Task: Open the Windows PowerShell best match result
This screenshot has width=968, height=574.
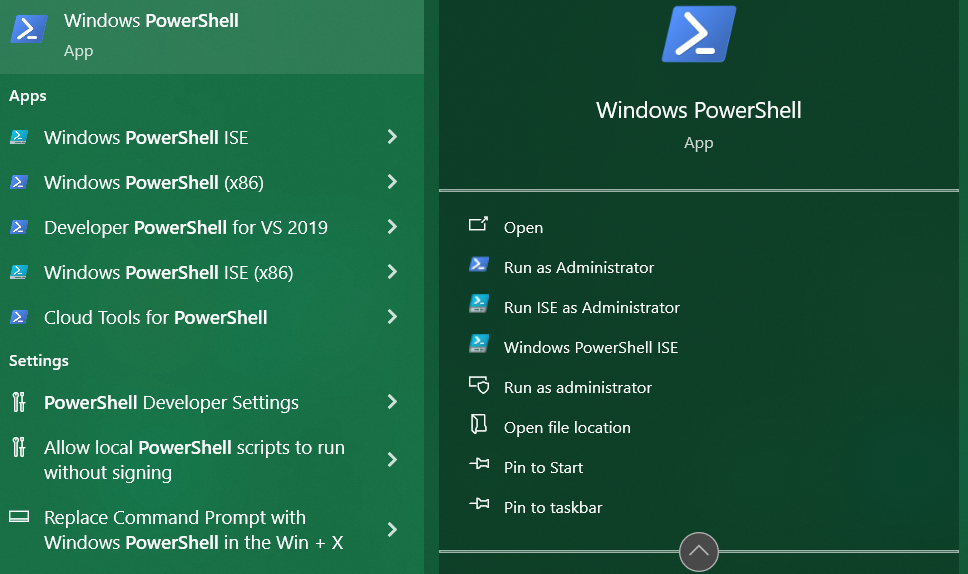Action: point(212,36)
